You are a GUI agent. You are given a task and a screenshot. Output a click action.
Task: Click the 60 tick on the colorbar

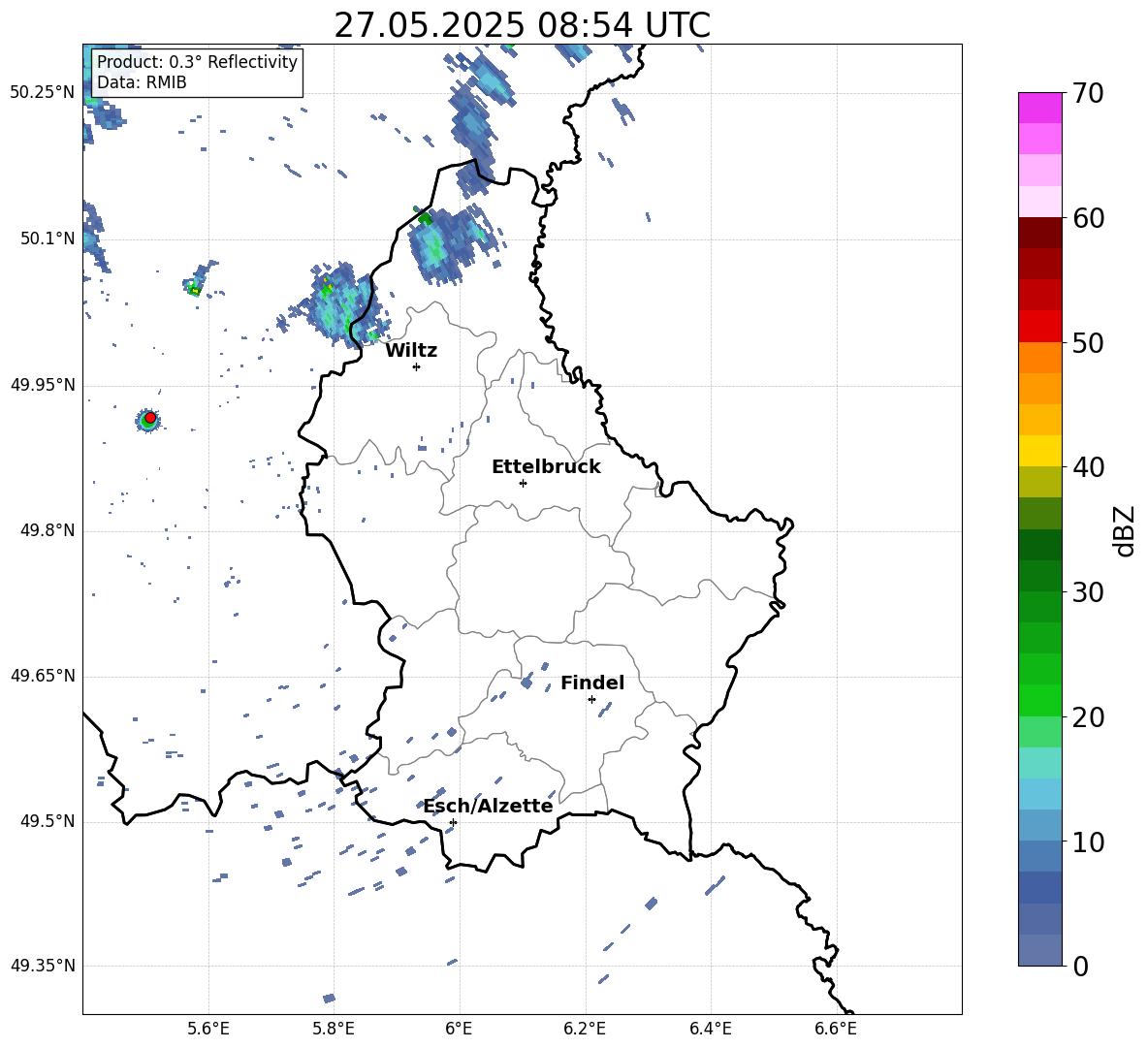1088,218
